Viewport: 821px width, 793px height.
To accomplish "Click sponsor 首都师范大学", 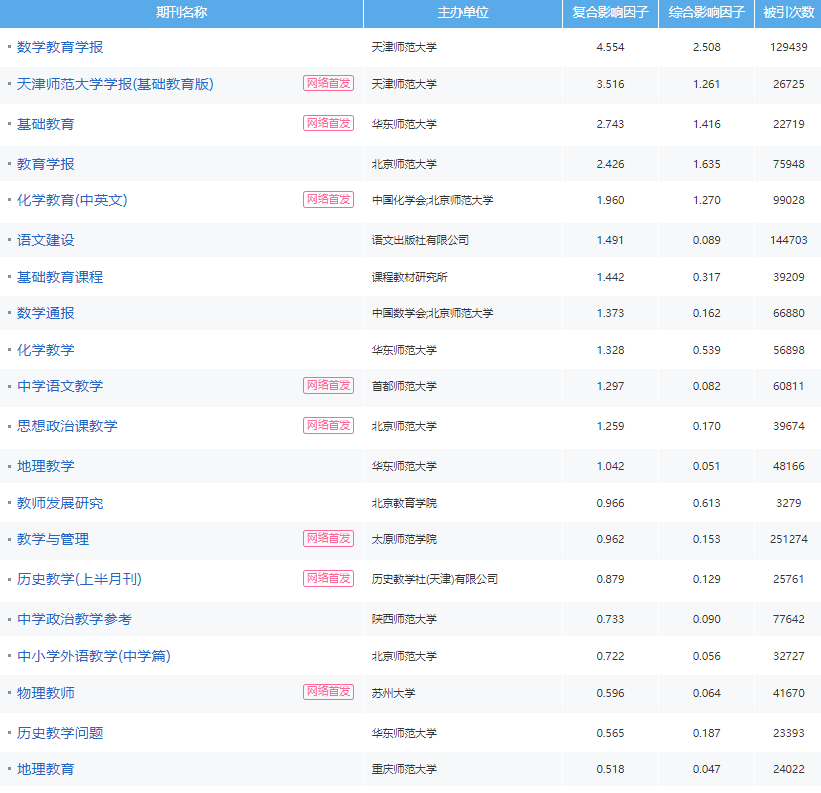I will point(404,386).
